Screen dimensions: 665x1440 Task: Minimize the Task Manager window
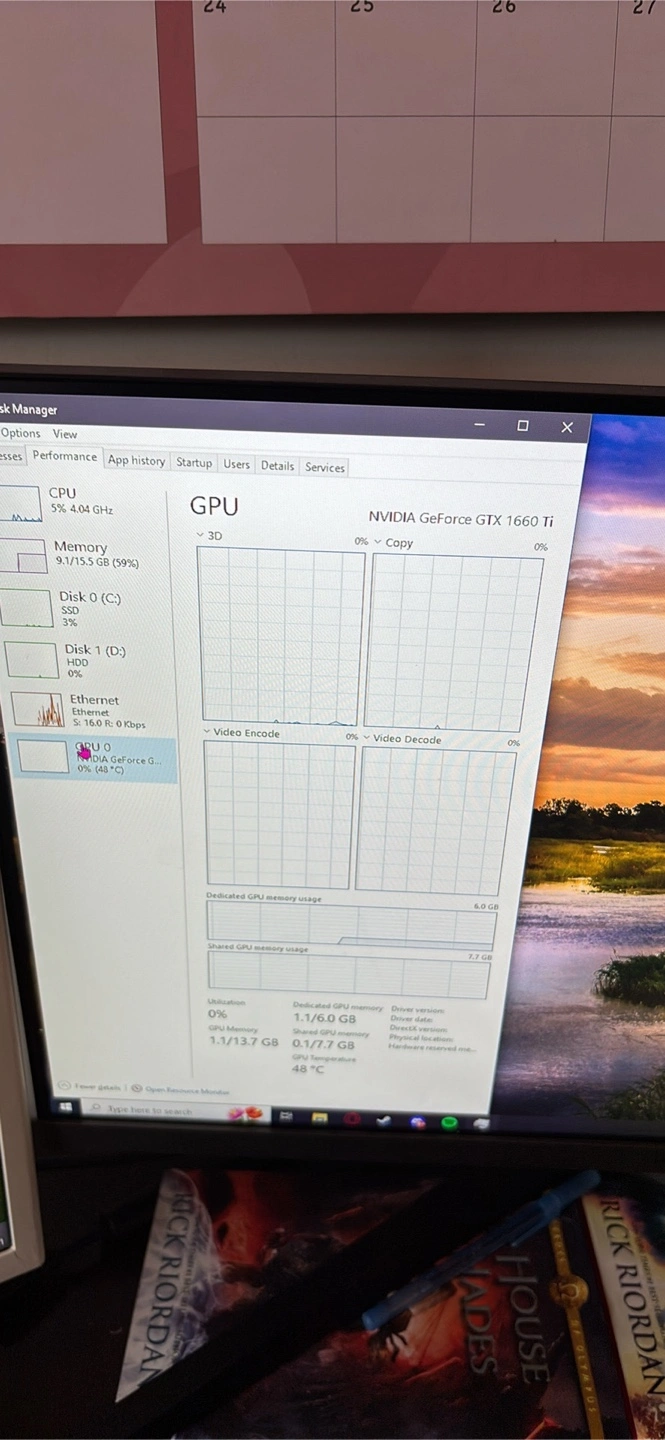(x=480, y=425)
